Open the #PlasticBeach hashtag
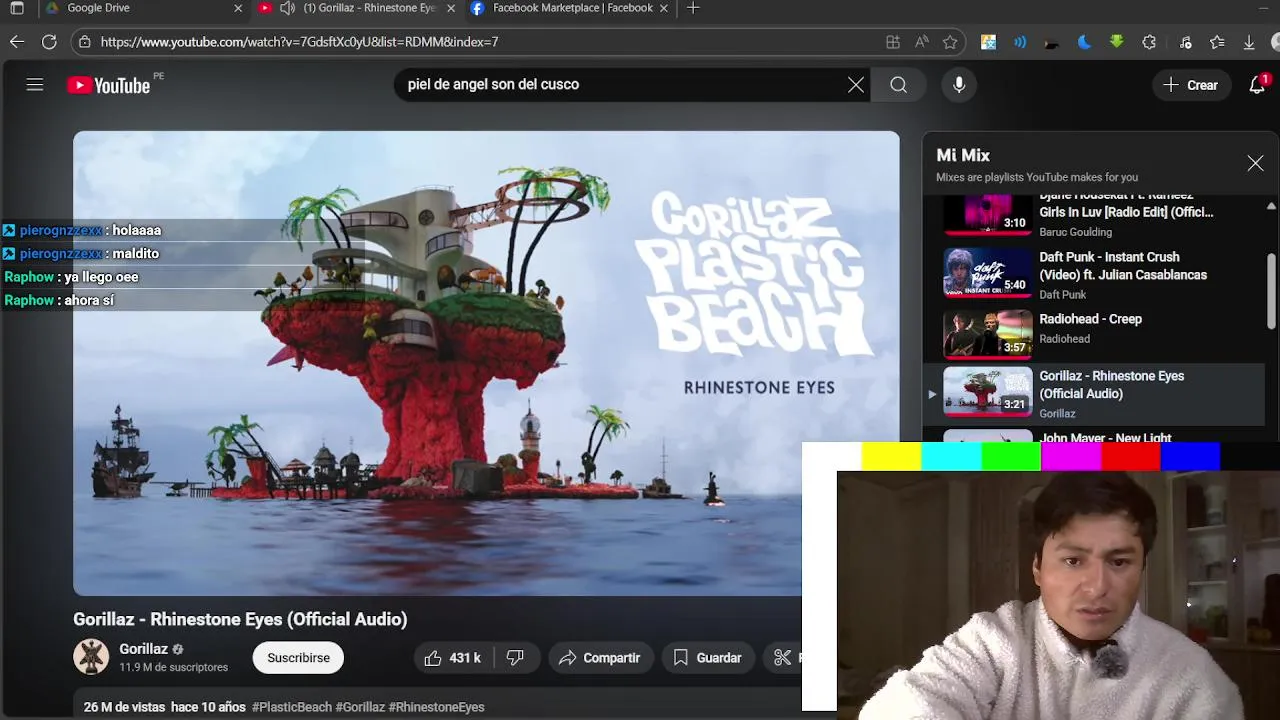Screen dimensions: 1280x720 tap(292, 707)
